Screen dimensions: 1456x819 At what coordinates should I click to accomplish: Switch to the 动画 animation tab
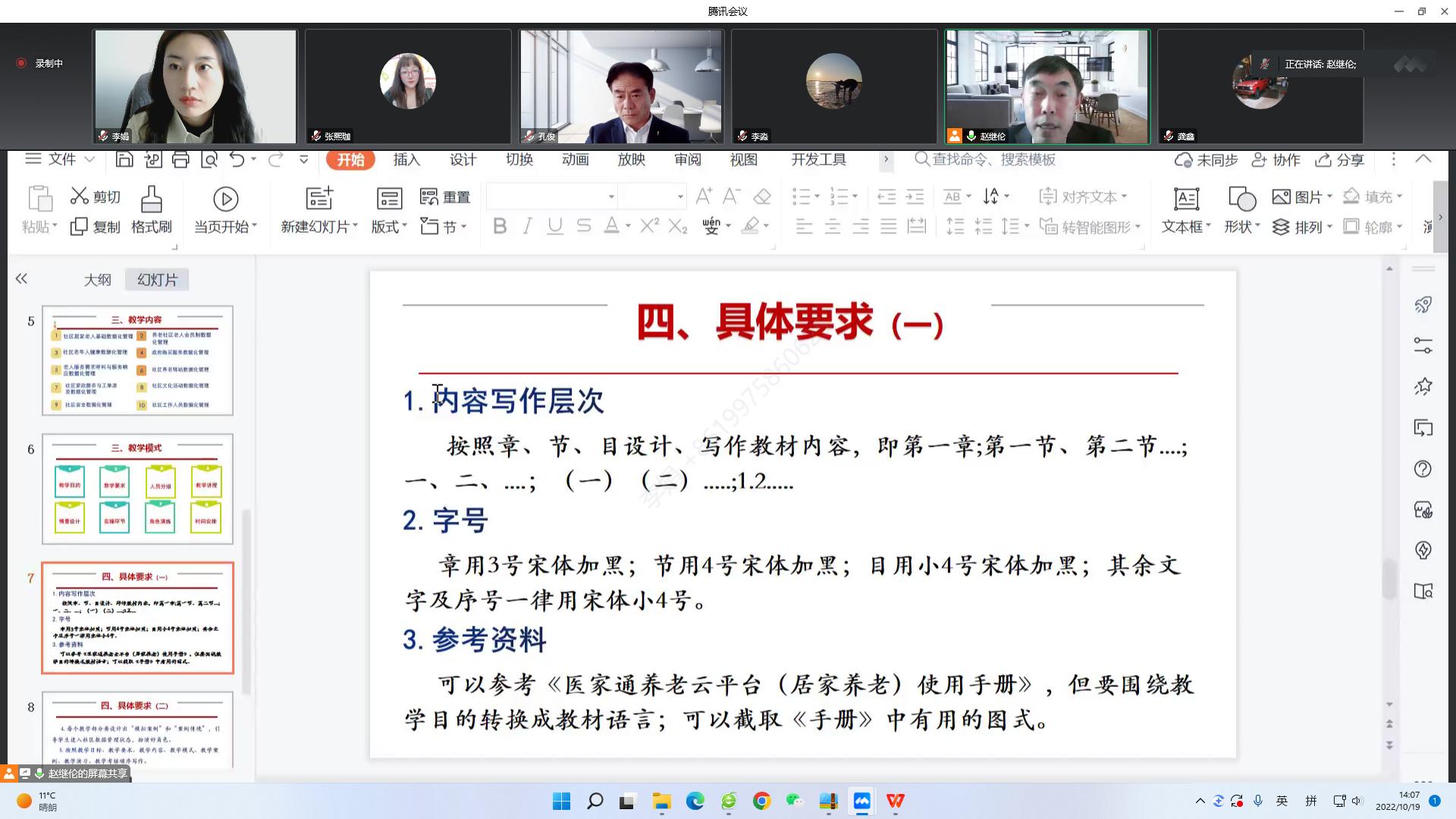click(x=576, y=159)
